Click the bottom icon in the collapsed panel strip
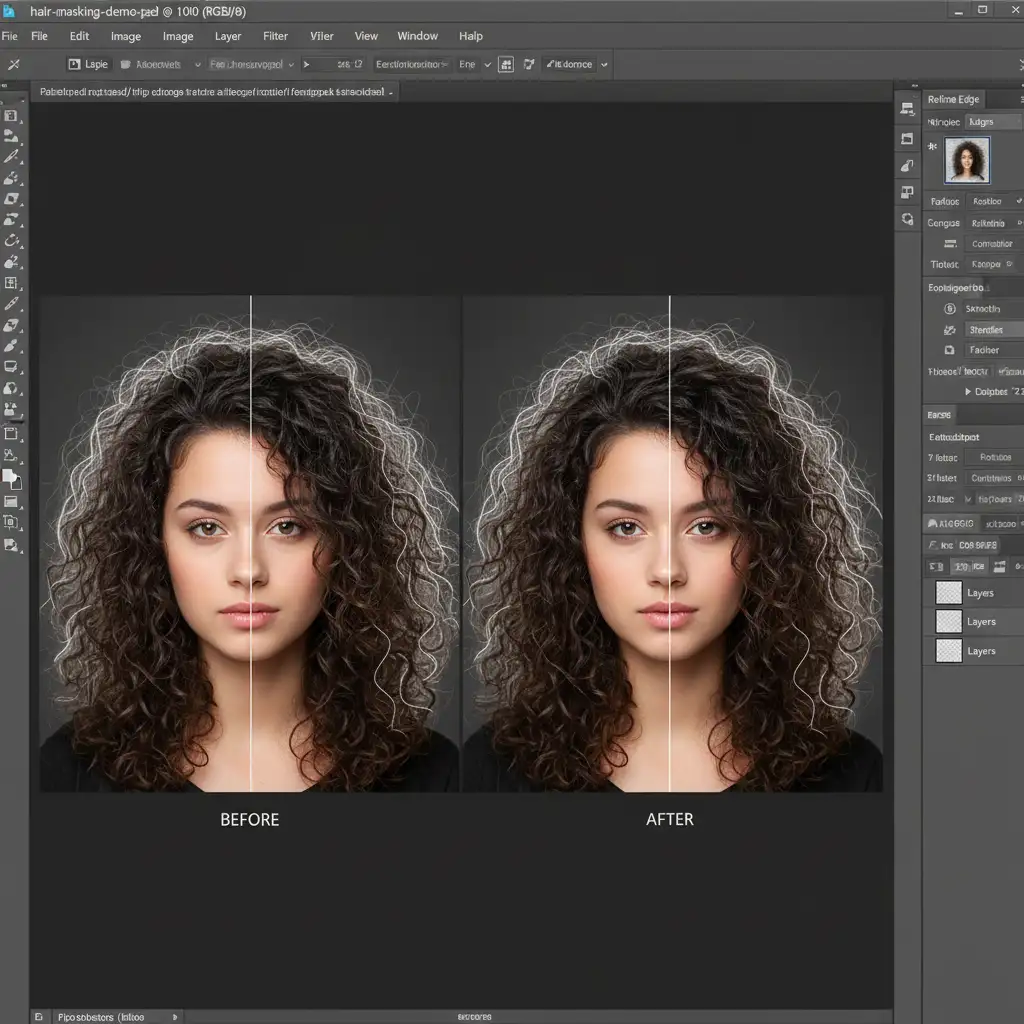This screenshot has height=1024, width=1024. [x=907, y=219]
